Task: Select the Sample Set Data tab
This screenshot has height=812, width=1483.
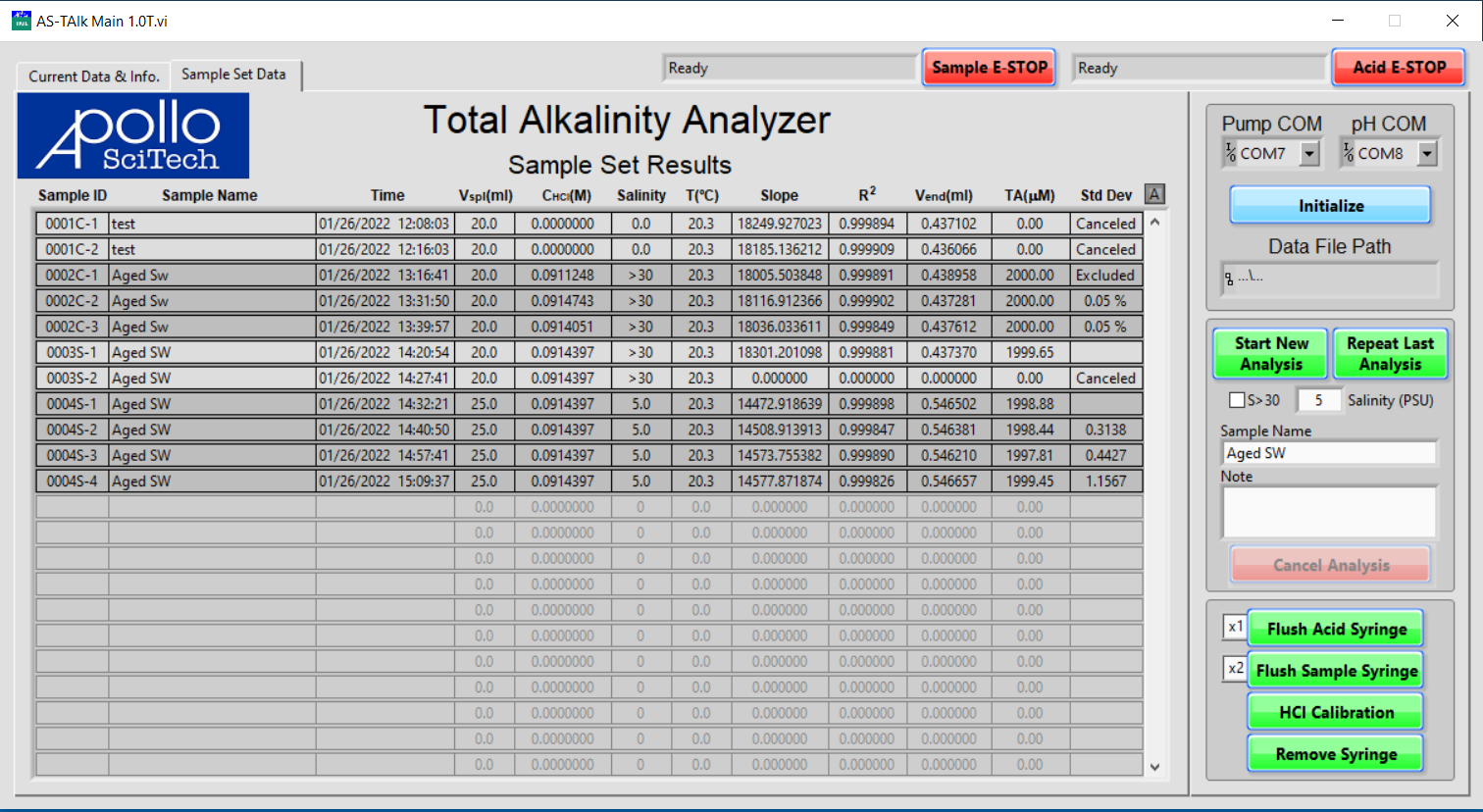Action: pyautogui.click(x=233, y=75)
